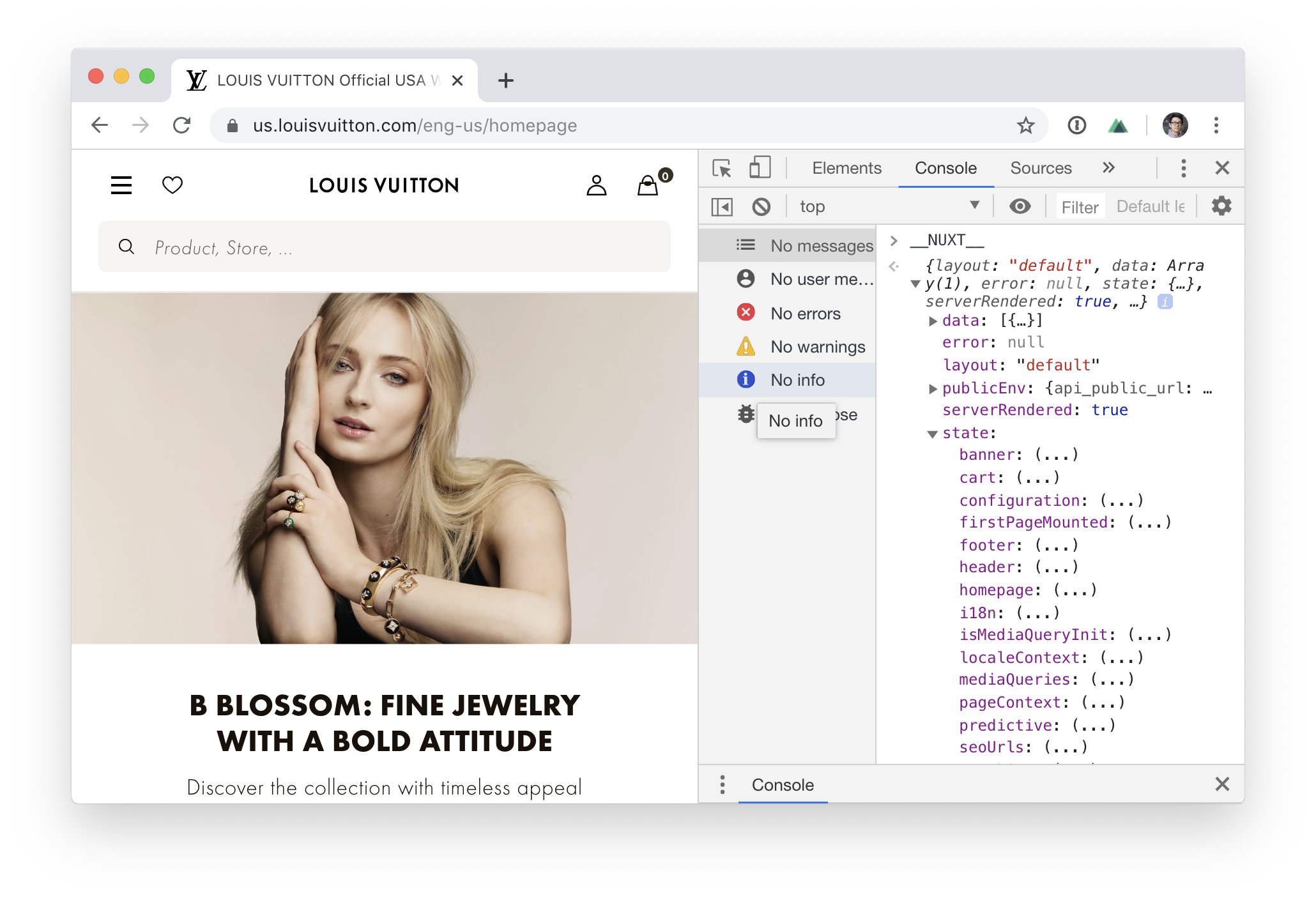This screenshot has width=1316, height=898.
Task: Create a live expression (eye icon)
Action: point(1020,206)
